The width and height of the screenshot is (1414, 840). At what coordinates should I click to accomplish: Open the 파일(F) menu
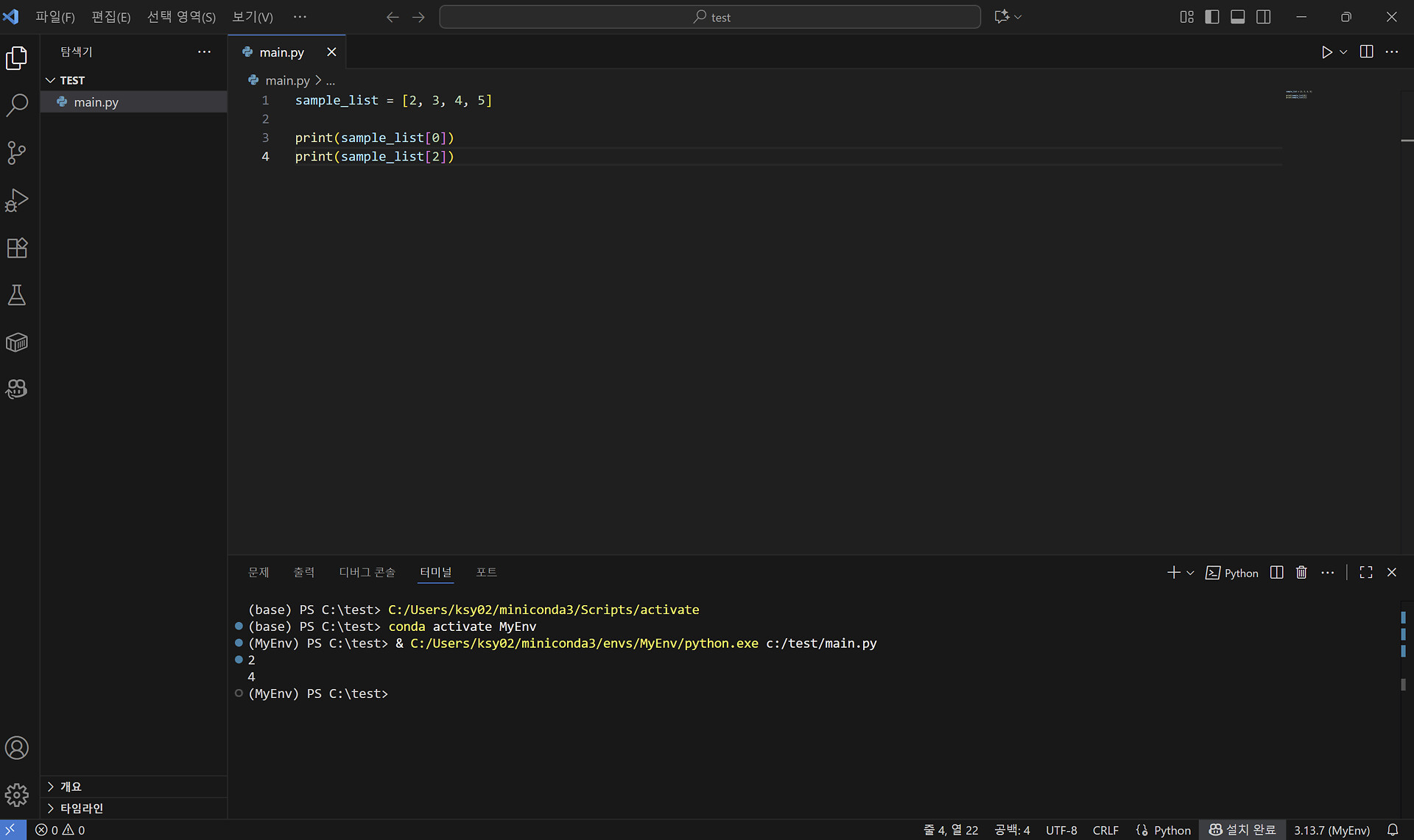click(55, 17)
